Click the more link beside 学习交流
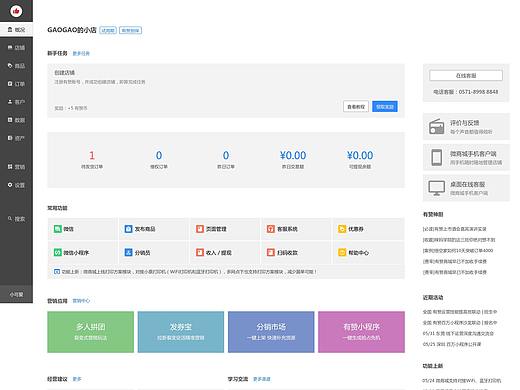 [262, 379]
